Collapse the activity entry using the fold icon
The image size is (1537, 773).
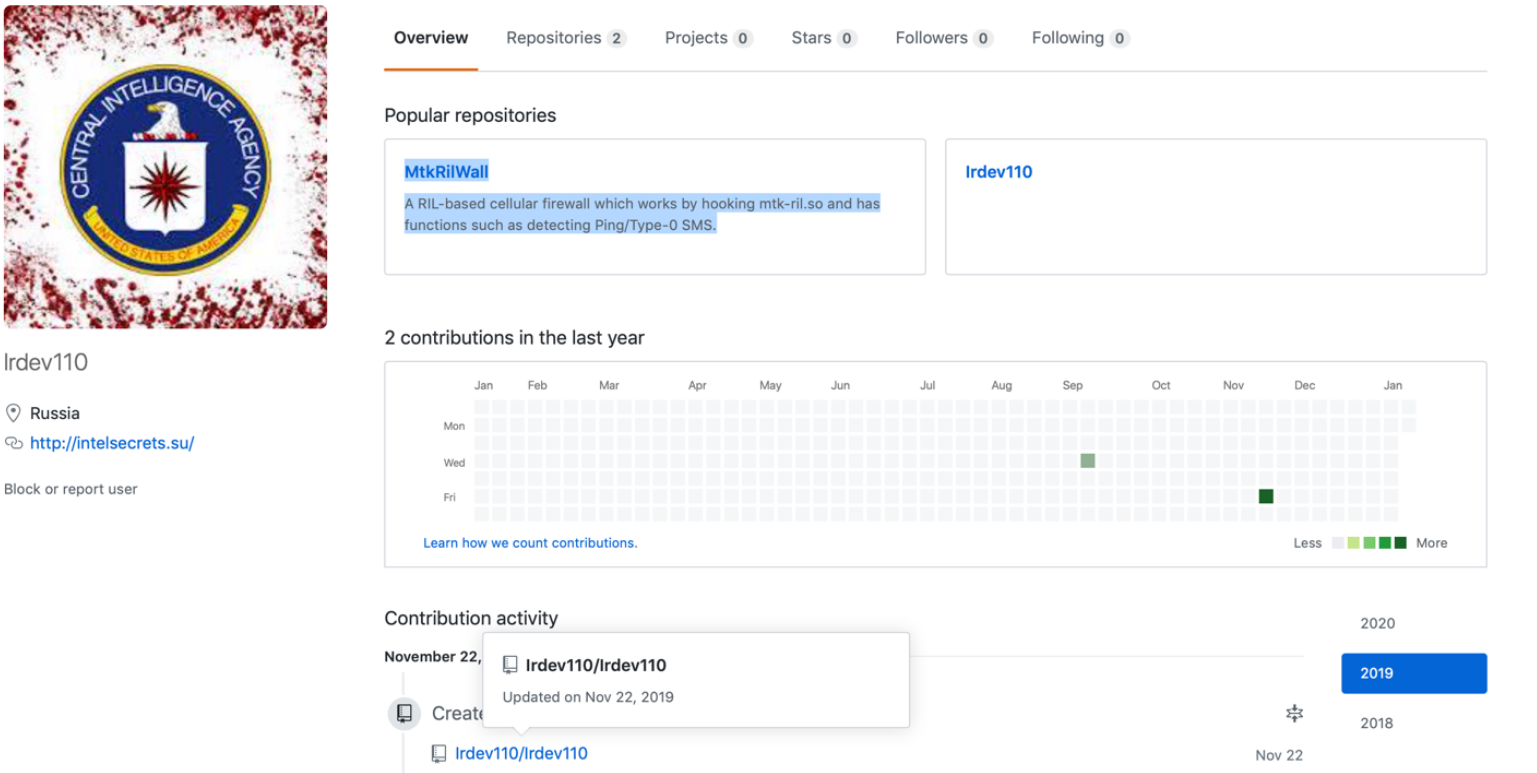pos(1295,713)
